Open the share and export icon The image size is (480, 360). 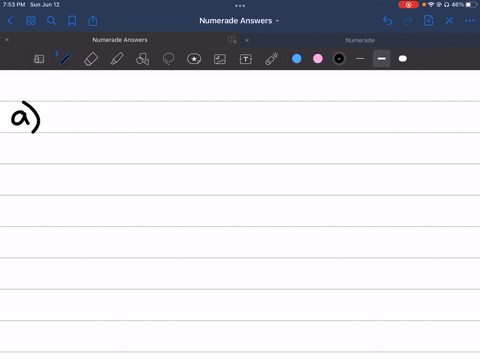(x=93, y=21)
